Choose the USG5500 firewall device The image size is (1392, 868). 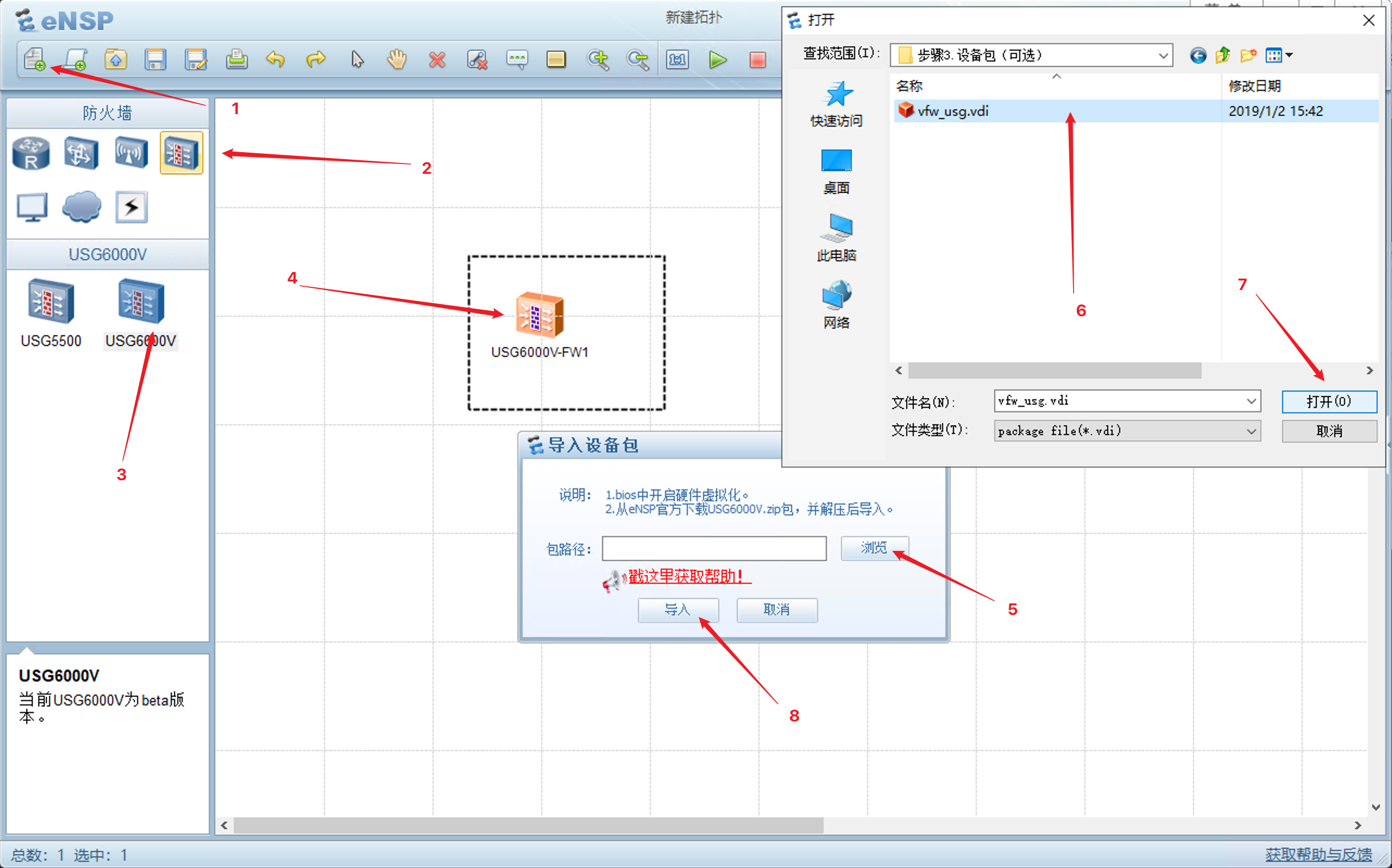pos(51,313)
